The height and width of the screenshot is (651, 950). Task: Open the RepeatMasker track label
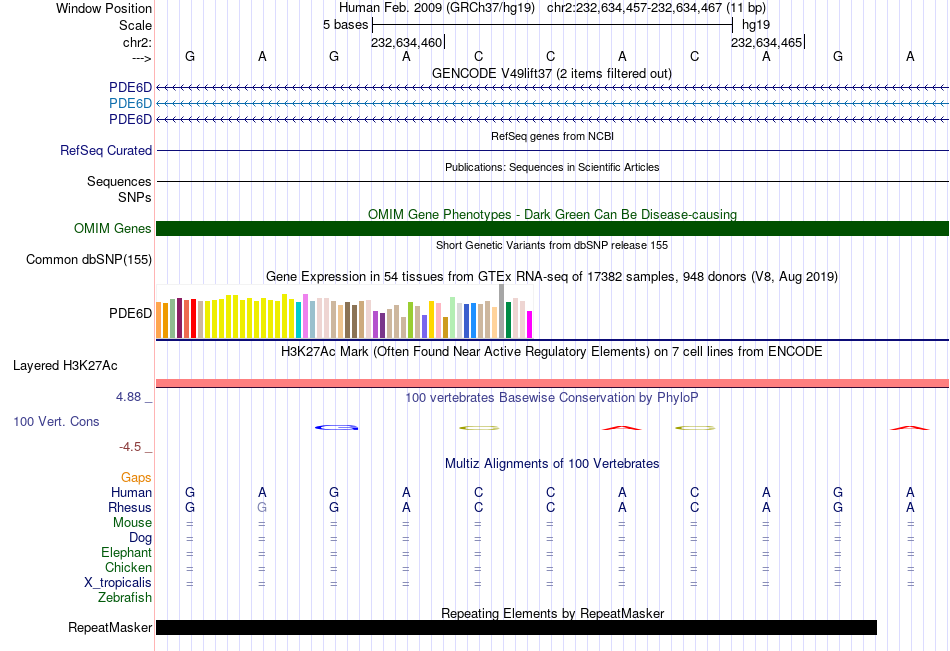click(x=110, y=627)
